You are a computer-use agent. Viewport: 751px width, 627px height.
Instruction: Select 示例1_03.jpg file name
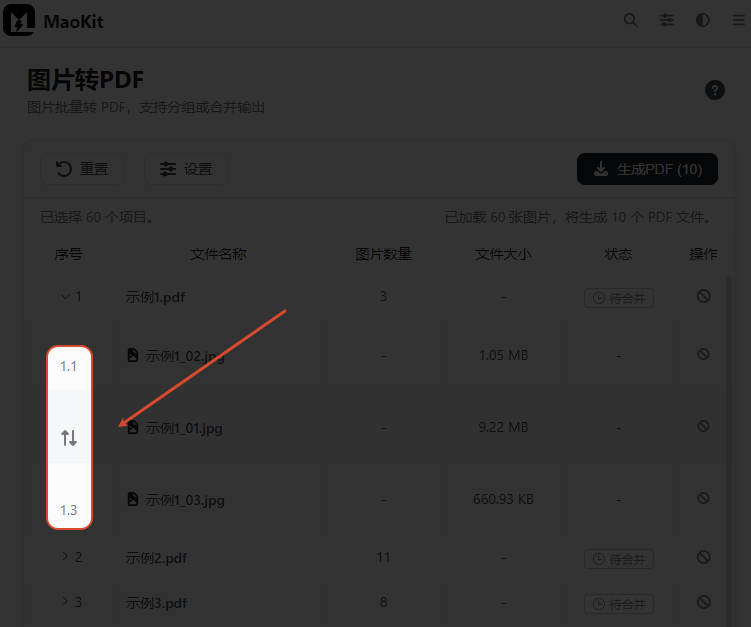185,500
